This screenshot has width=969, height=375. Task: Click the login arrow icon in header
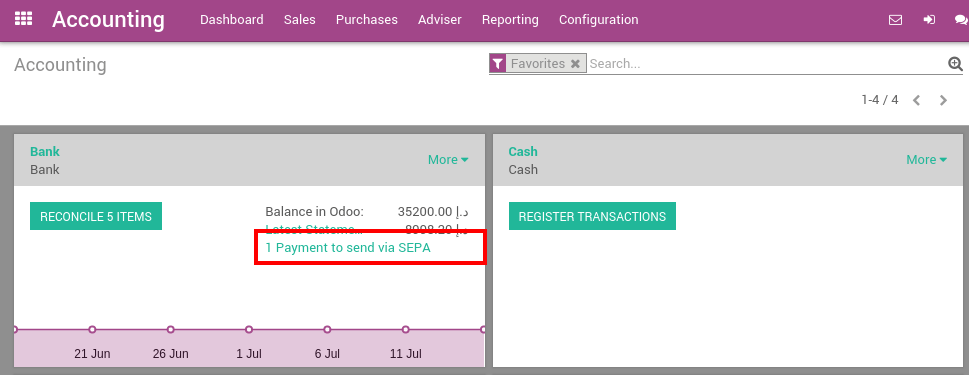tap(929, 20)
